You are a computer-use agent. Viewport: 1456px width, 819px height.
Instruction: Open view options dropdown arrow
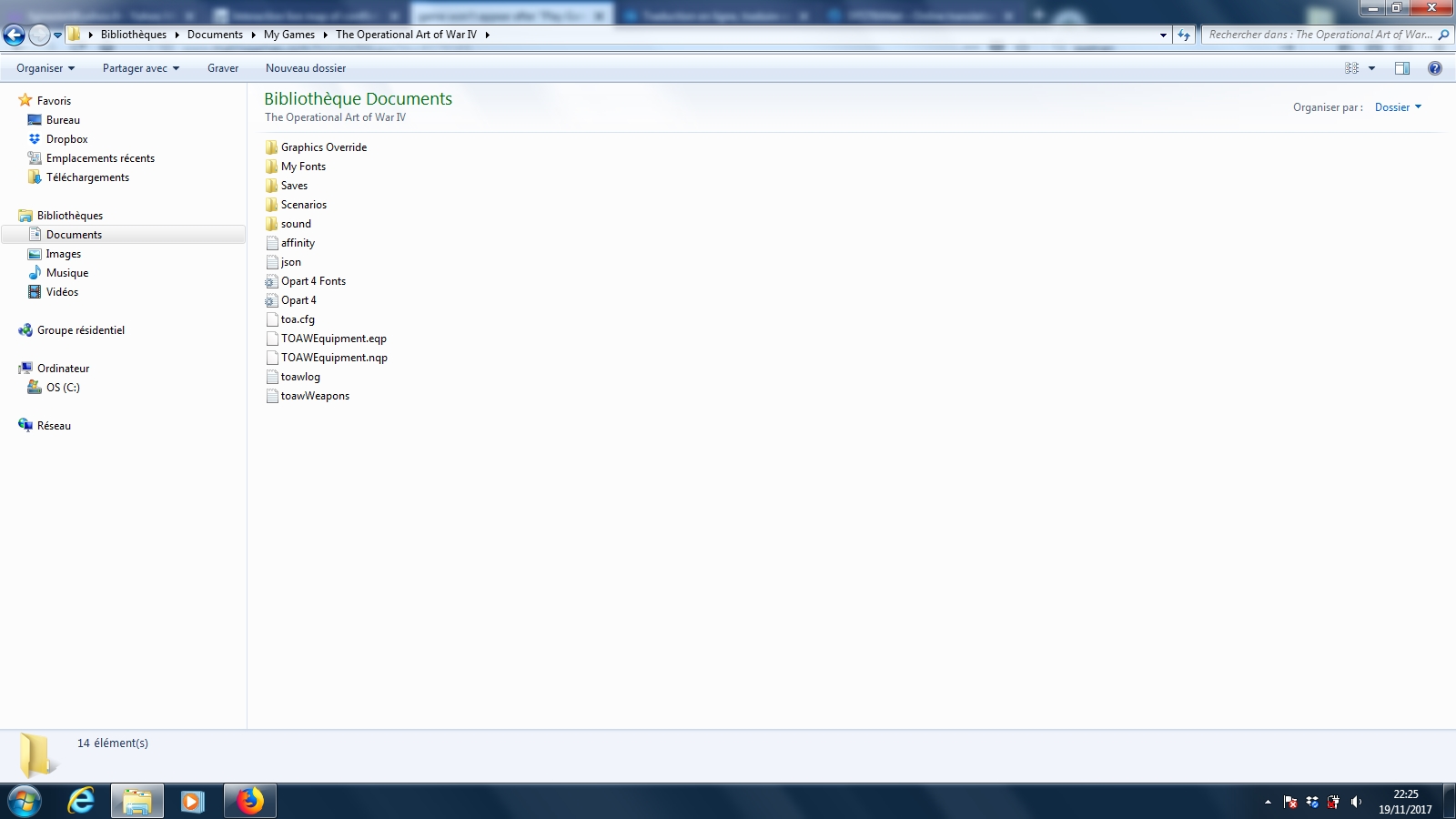pyautogui.click(x=1371, y=68)
